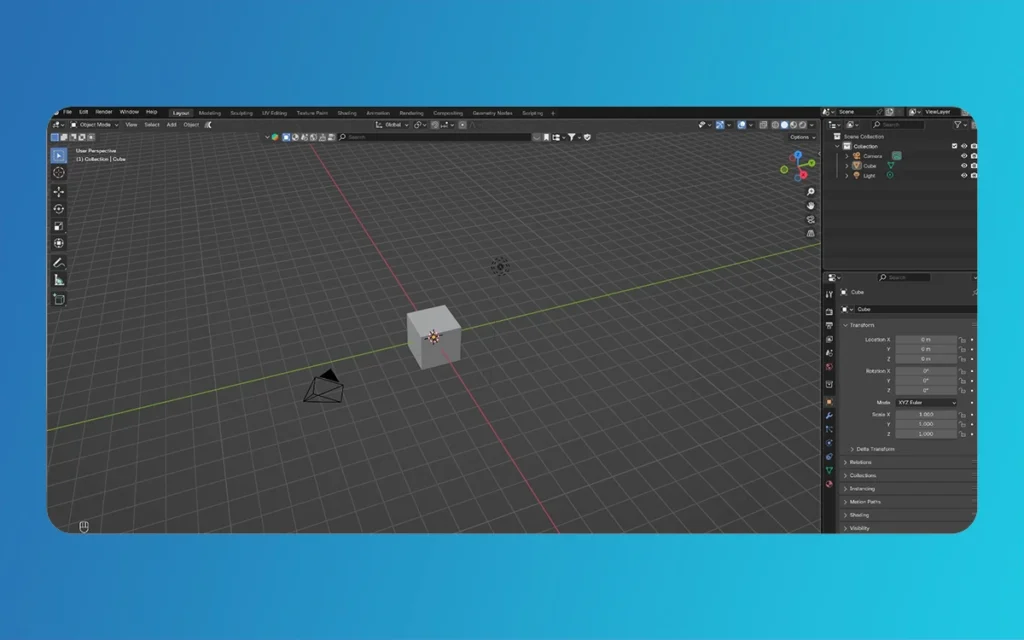This screenshot has width=1024, height=640.
Task: Switch to Material Preview shading
Action: (793, 125)
